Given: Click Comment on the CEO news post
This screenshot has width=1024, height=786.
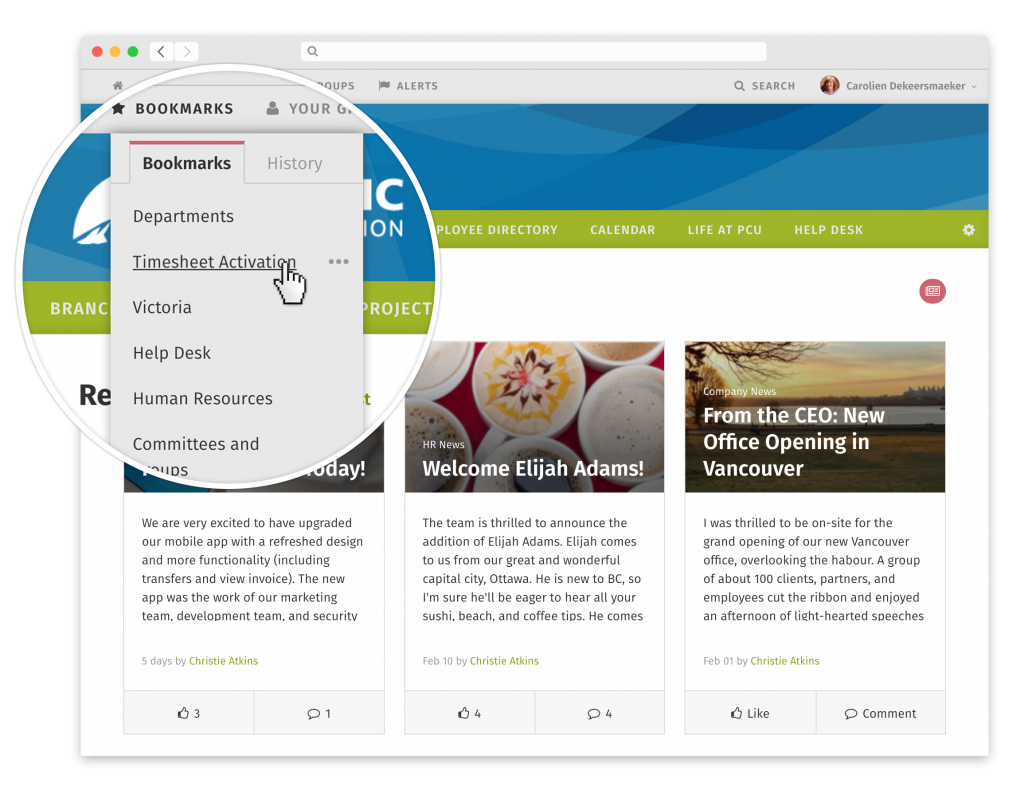Looking at the screenshot, I should (x=880, y=713).
